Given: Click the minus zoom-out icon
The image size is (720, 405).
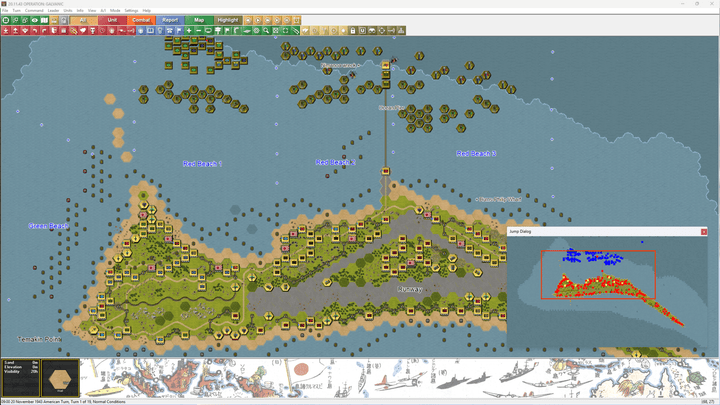Looking at the screenshot, I should coord(198,31).
